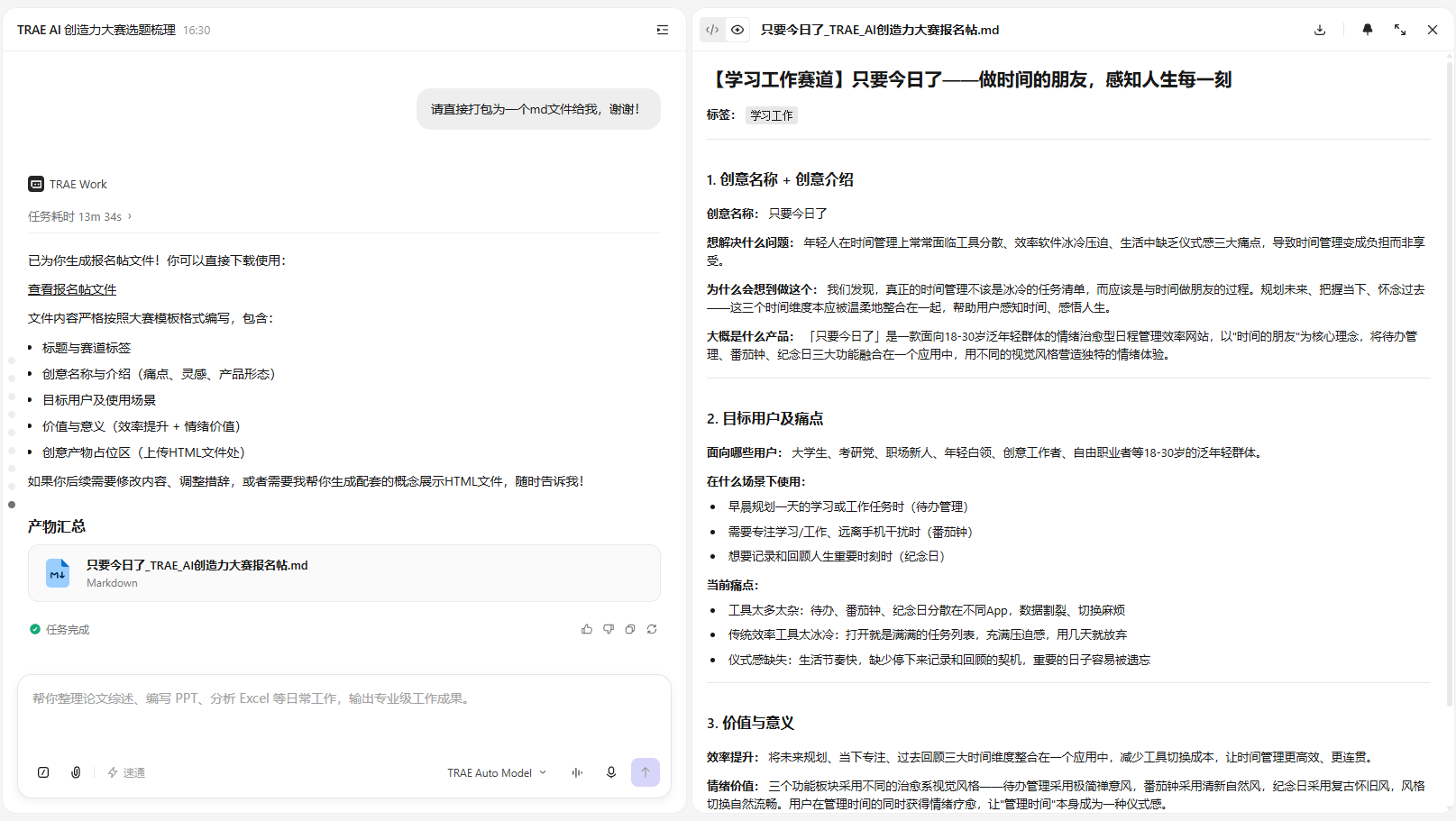Activate microphone voice input

(611, 772)
